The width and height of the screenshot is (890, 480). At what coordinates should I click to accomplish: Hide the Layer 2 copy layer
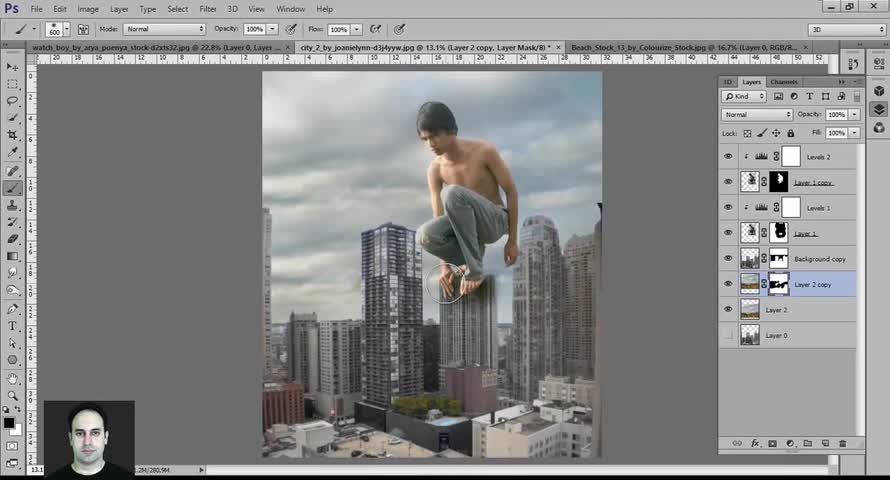pyautogui.click(x=728, y=284)
